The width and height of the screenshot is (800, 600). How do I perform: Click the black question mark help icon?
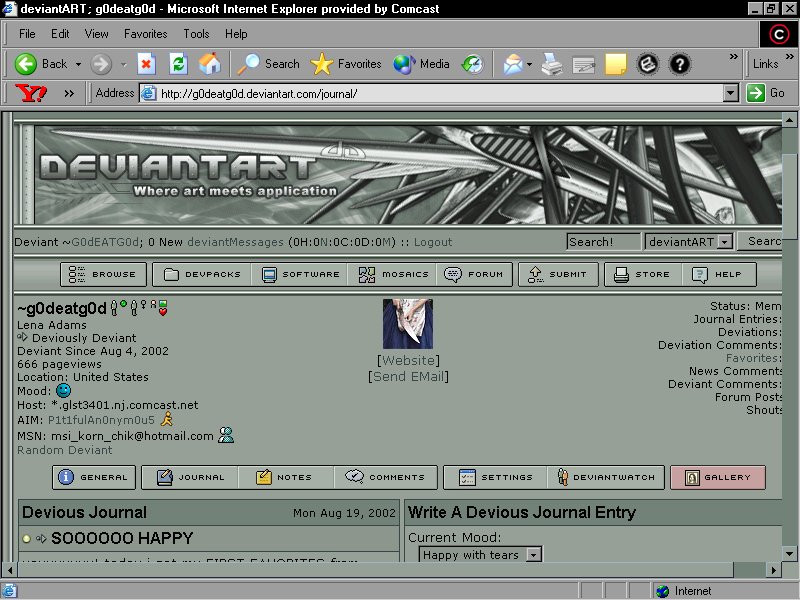[x=680, y=64]
